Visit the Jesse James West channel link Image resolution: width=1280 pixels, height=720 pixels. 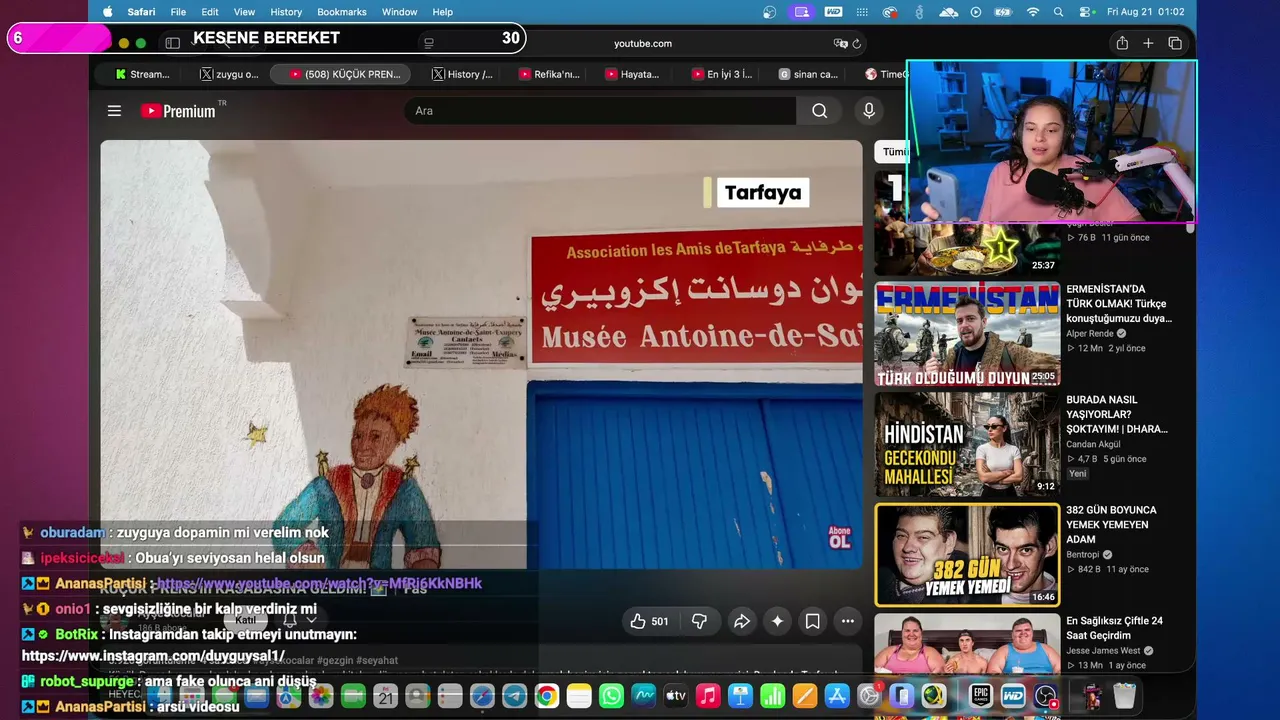tap(1104, 650)
